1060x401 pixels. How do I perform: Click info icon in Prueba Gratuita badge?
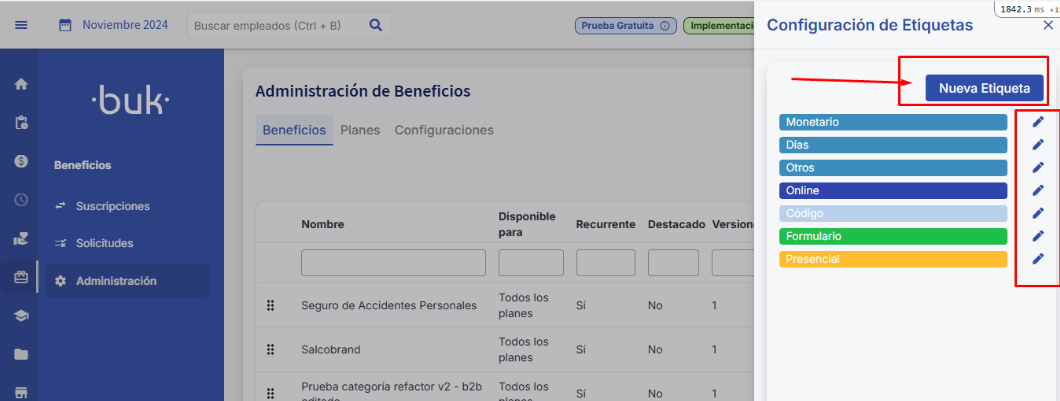point(665,26)
